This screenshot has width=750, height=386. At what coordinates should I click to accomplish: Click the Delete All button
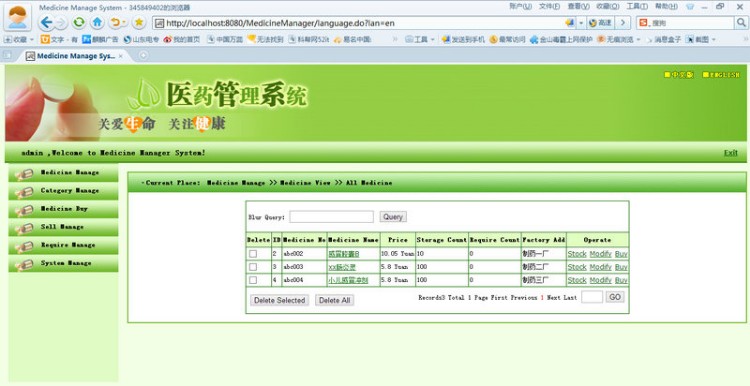(x=334, y=300)
